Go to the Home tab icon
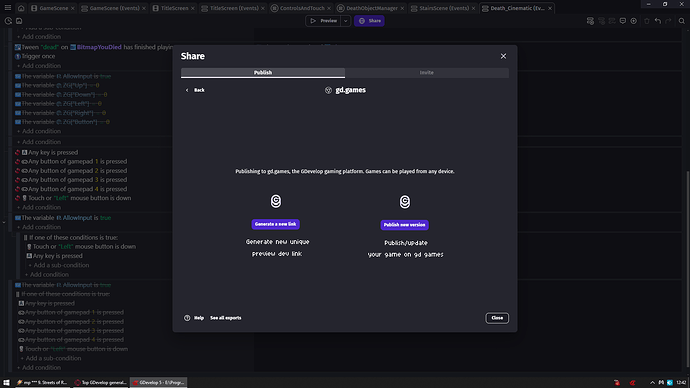Viewport: 690px width, 388px height. pyautogui.click(x=21, y=8)
